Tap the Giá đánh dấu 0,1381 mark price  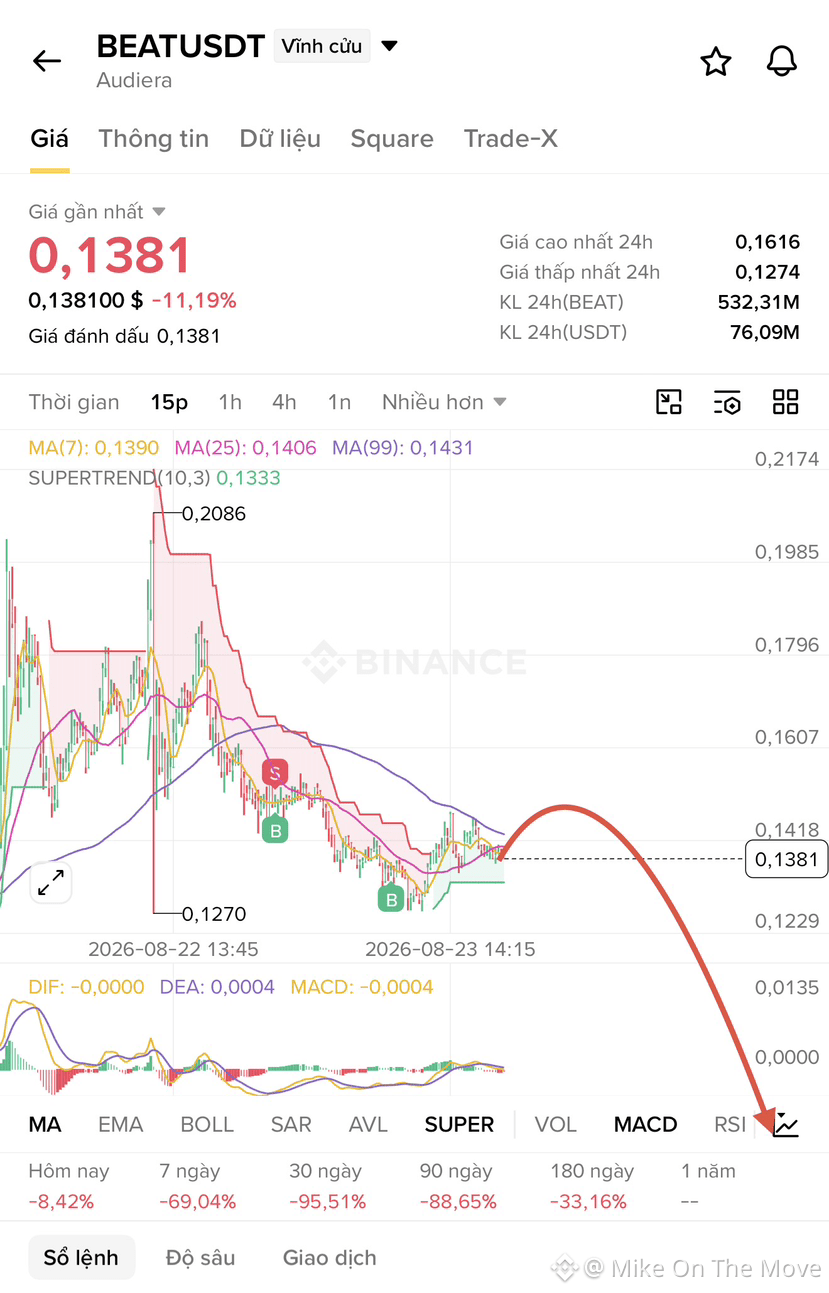coord(124,336)
